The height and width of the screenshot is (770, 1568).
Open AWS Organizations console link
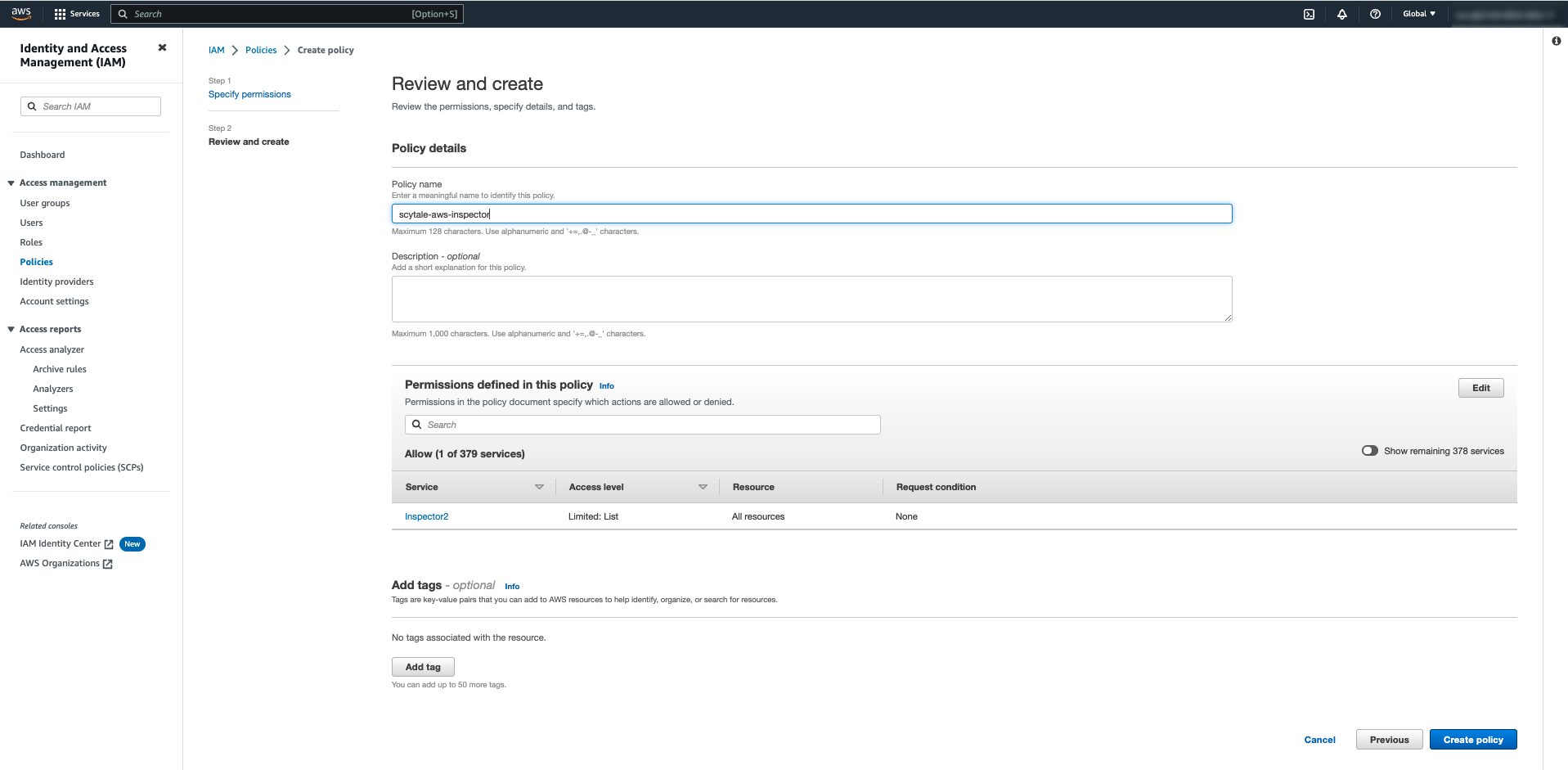coord(60,563)
